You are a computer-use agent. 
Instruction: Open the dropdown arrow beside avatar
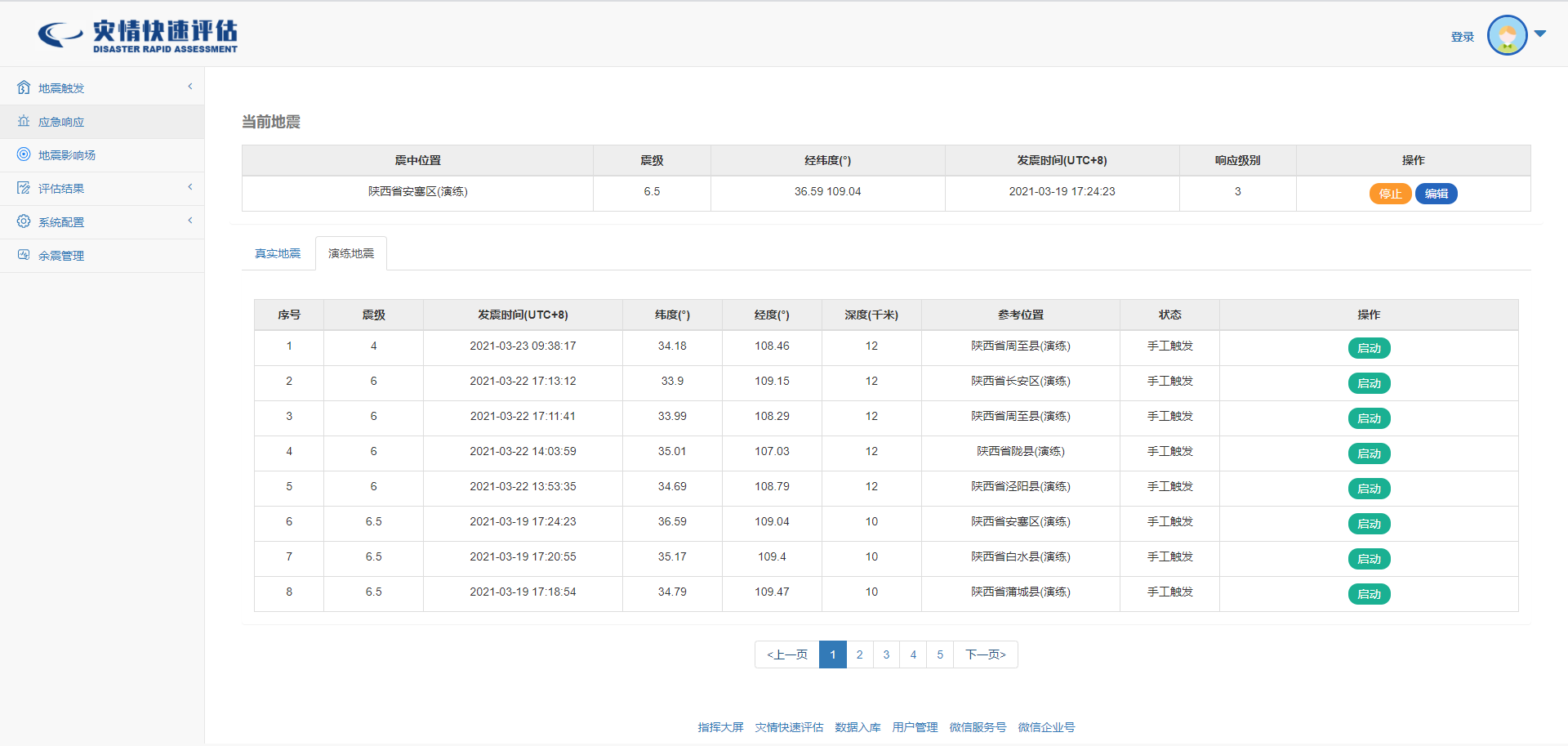coord(1540,34)
